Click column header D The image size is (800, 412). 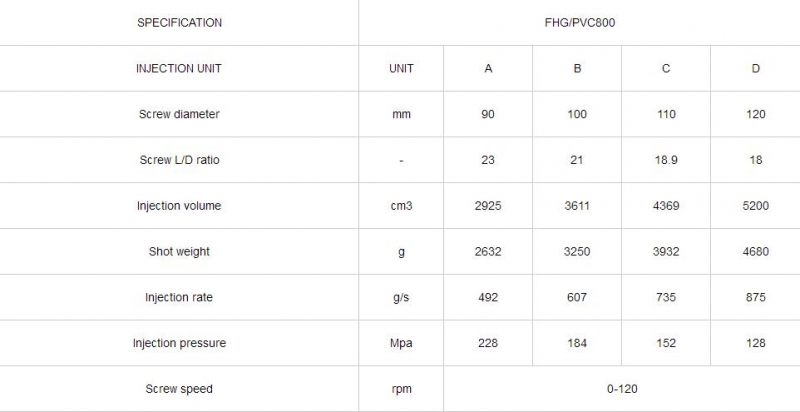click(x=756, y=68)
